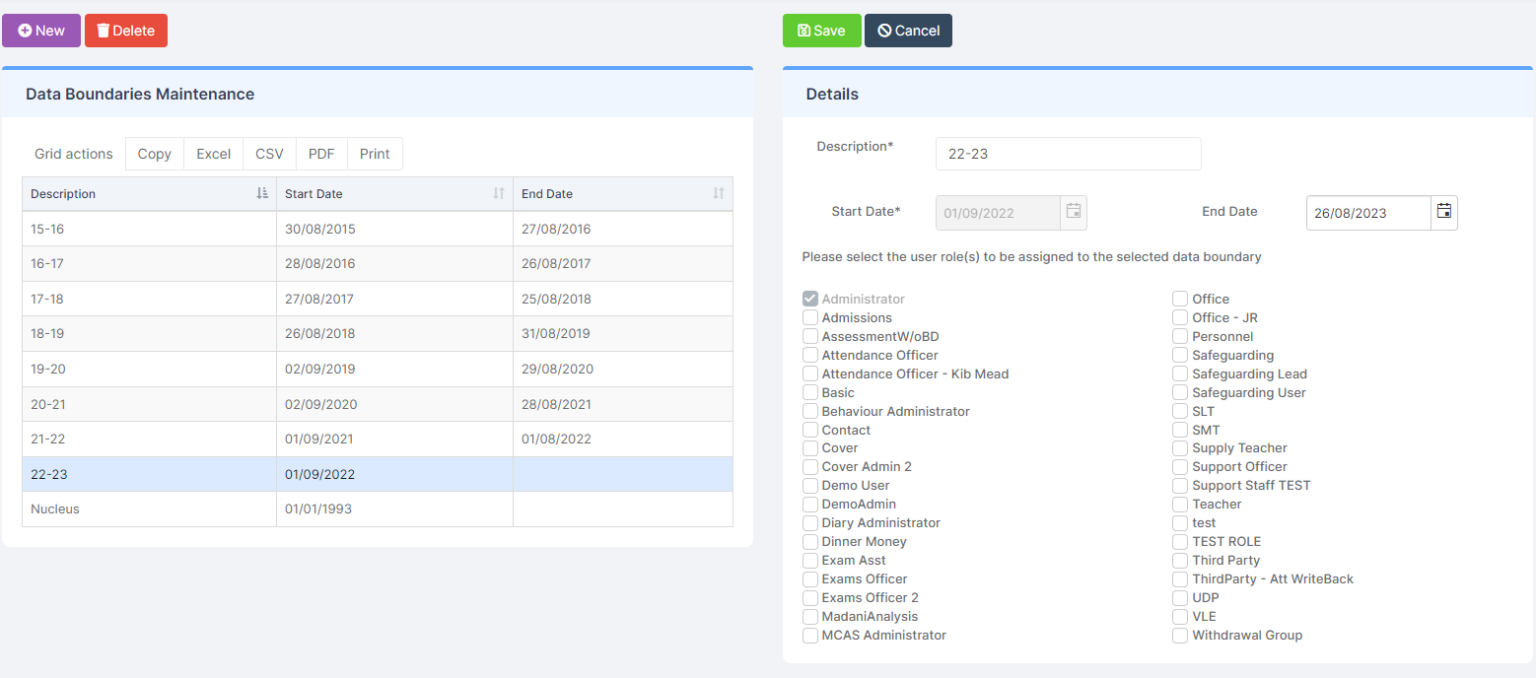Select the Copy grid action
Image resolution: width=1536 pixels, height=678 pixels.
(x=153, y=153)
